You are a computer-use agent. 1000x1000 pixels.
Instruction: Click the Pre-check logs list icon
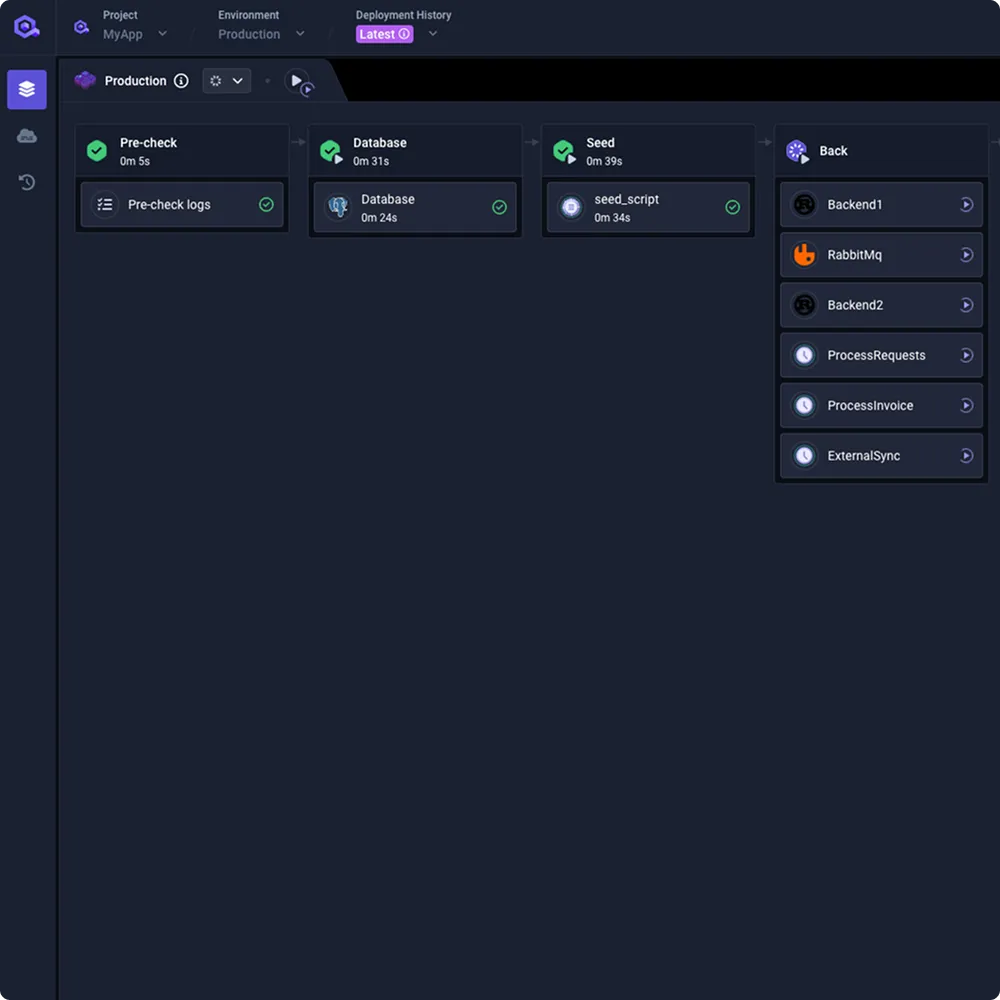105,205
